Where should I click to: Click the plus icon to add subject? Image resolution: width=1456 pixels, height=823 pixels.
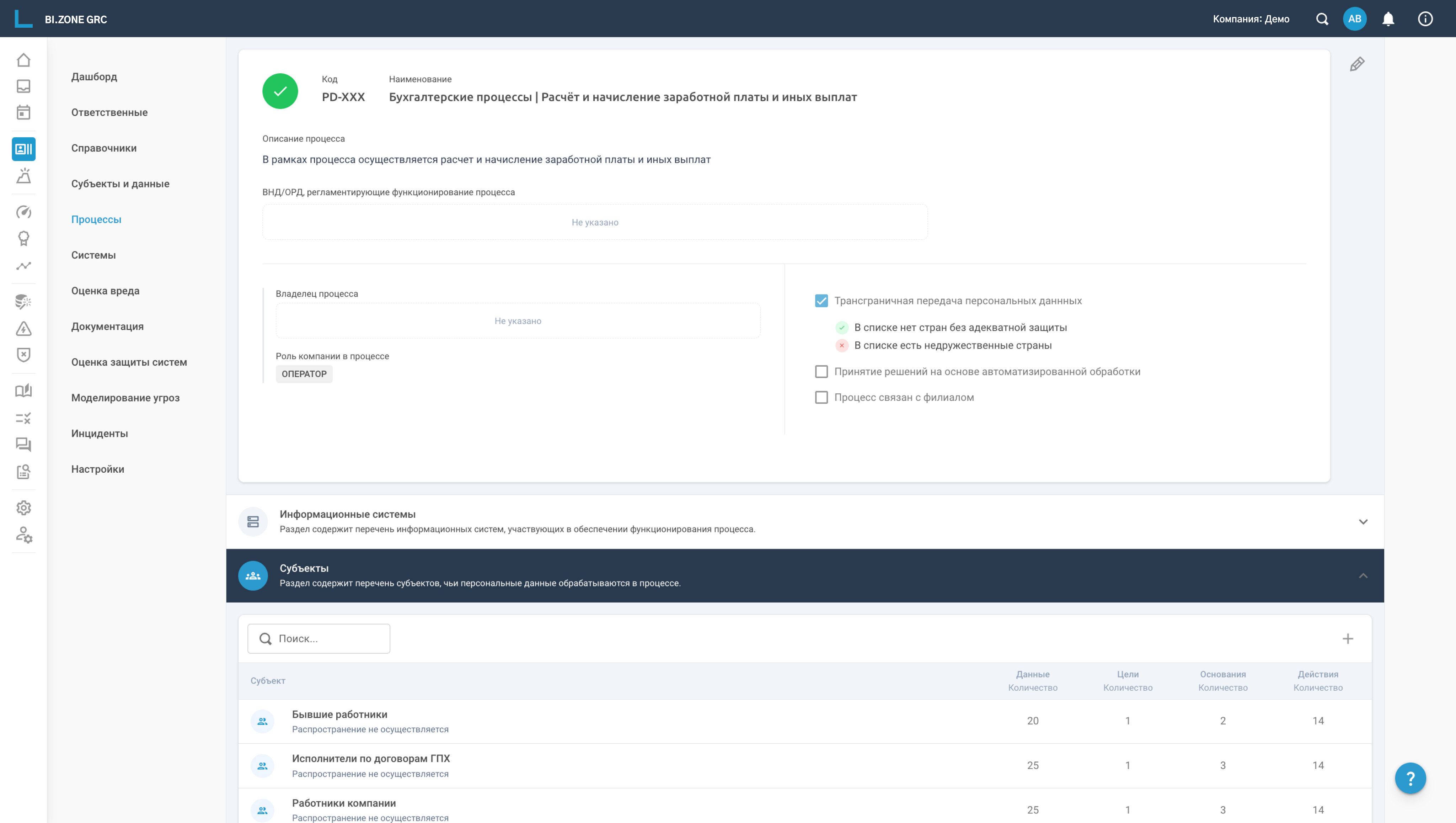click(1348, 639)
